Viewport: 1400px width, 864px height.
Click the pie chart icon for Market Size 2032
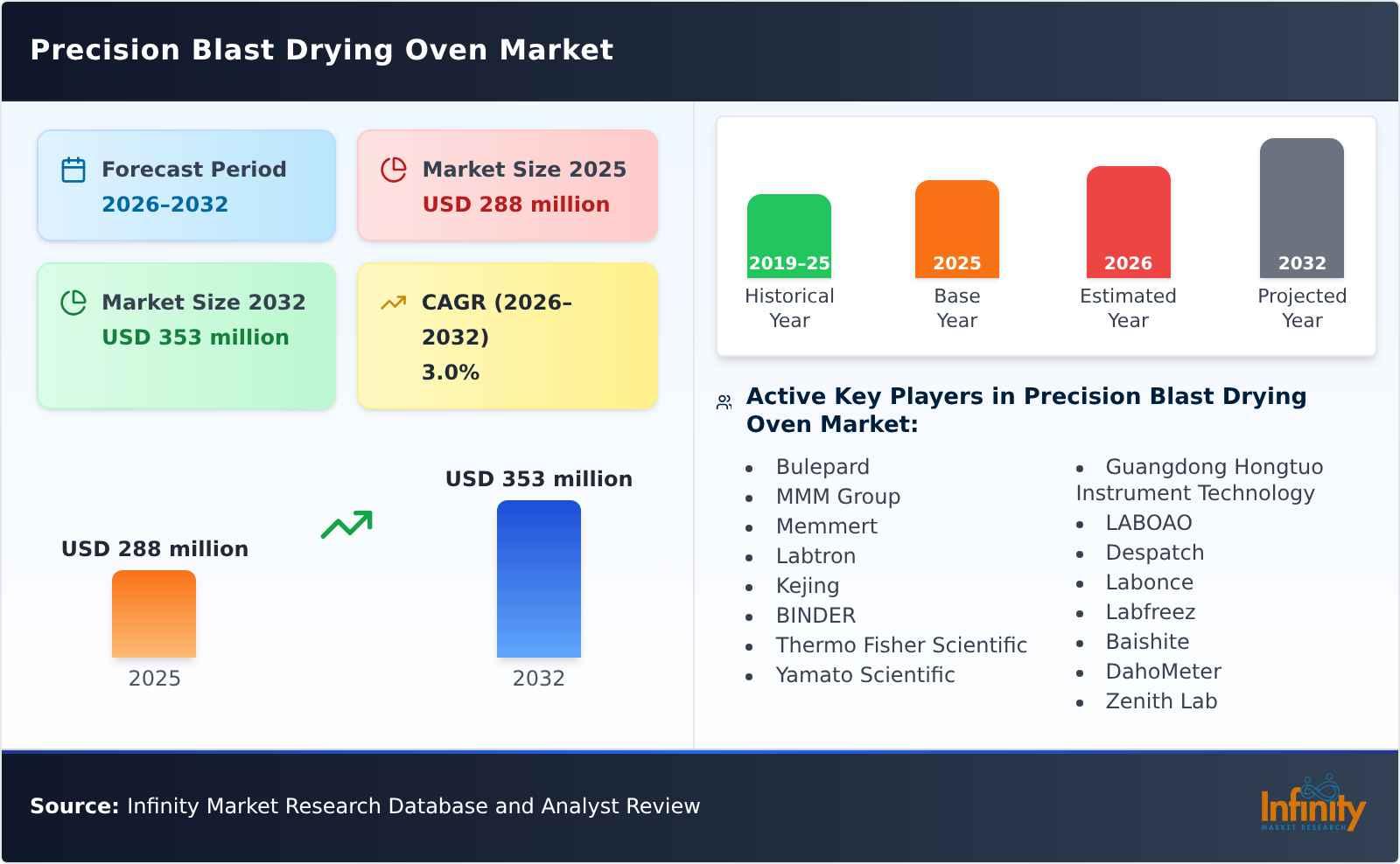(73, 302)
